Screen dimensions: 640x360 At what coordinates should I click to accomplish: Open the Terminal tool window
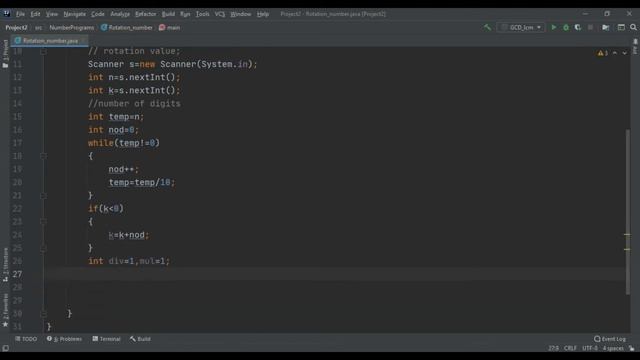[107, 339]
